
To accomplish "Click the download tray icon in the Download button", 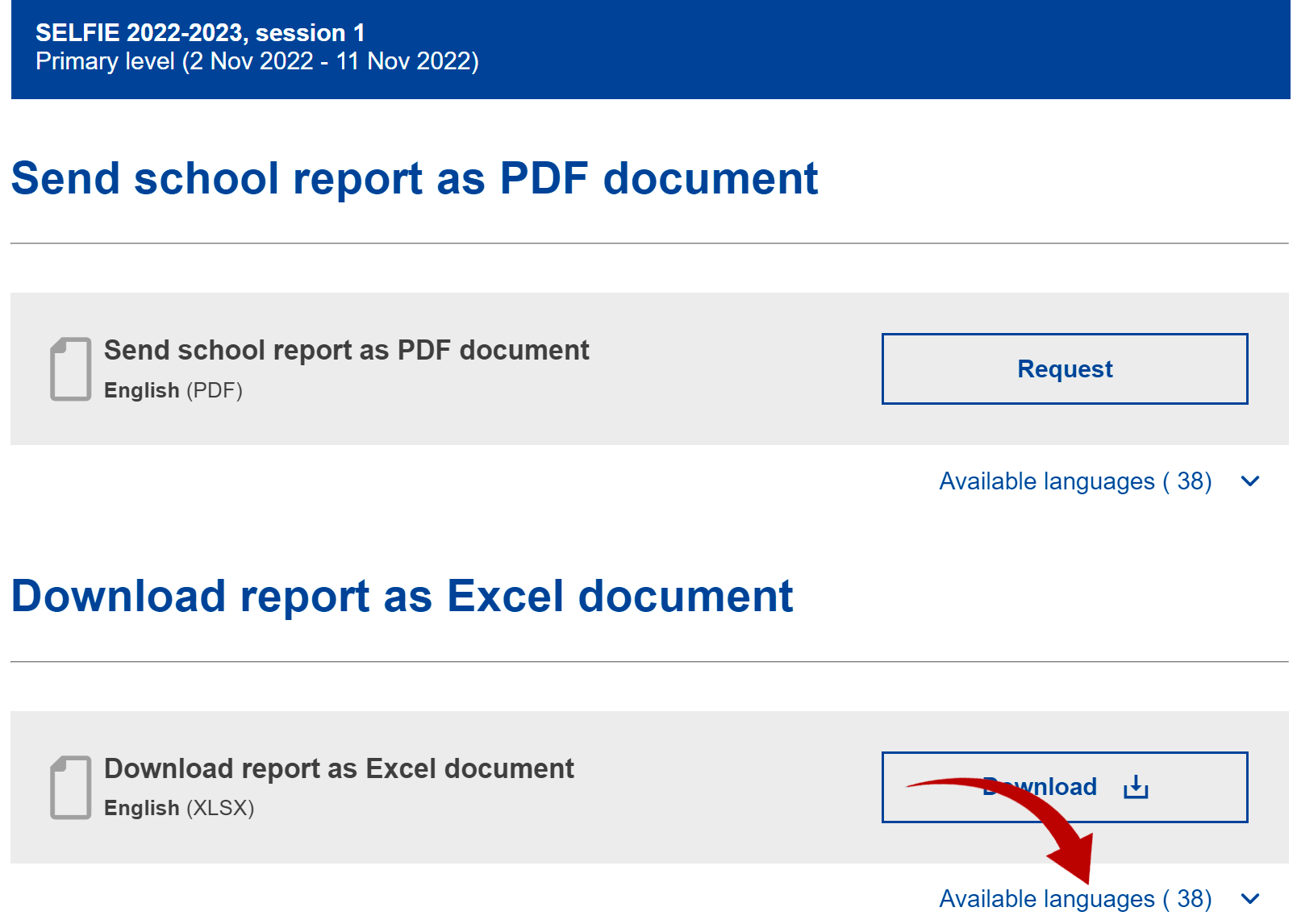I will [x=1136, y=786].
